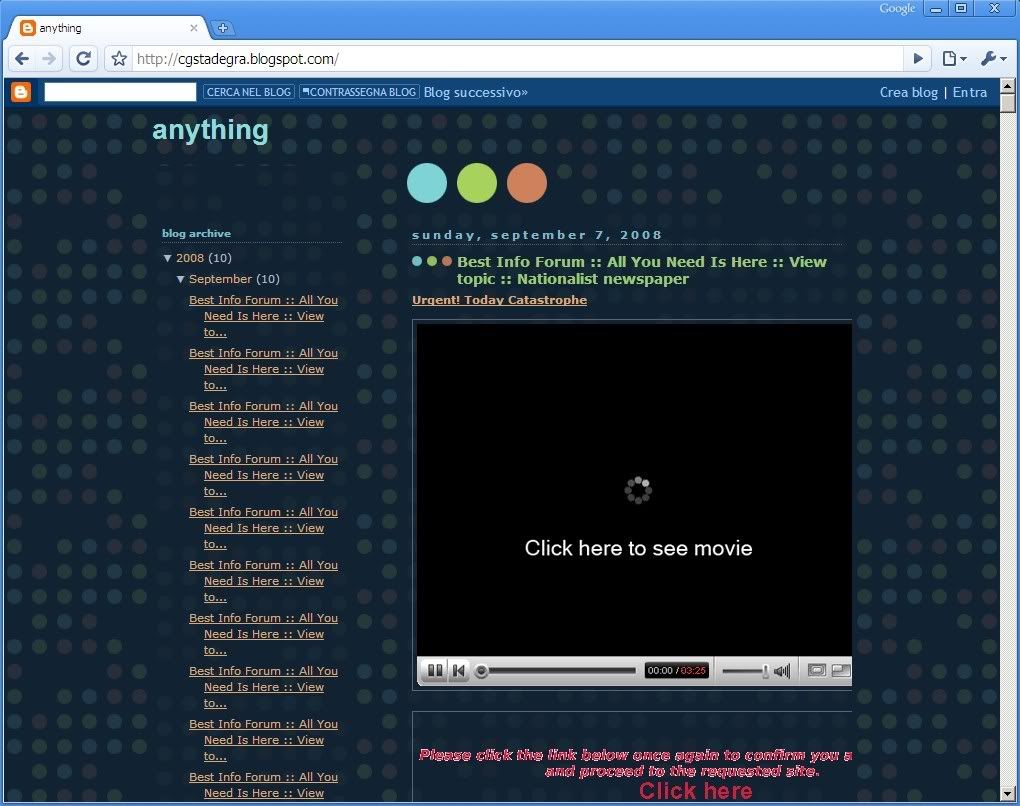Screen dimensions: 1020x806
Task: Open the page control menu icon
Action: click(954, 59)
